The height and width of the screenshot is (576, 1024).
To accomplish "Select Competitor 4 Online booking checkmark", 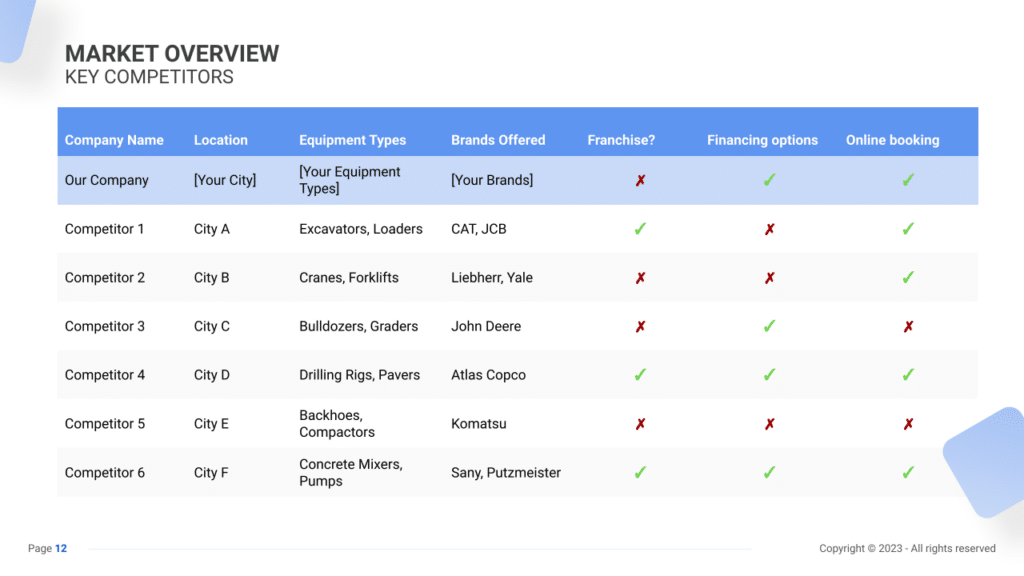I will (908, 375).
